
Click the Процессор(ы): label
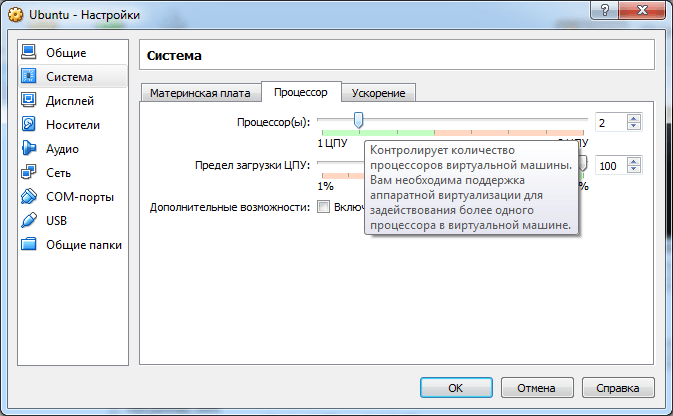273,122
